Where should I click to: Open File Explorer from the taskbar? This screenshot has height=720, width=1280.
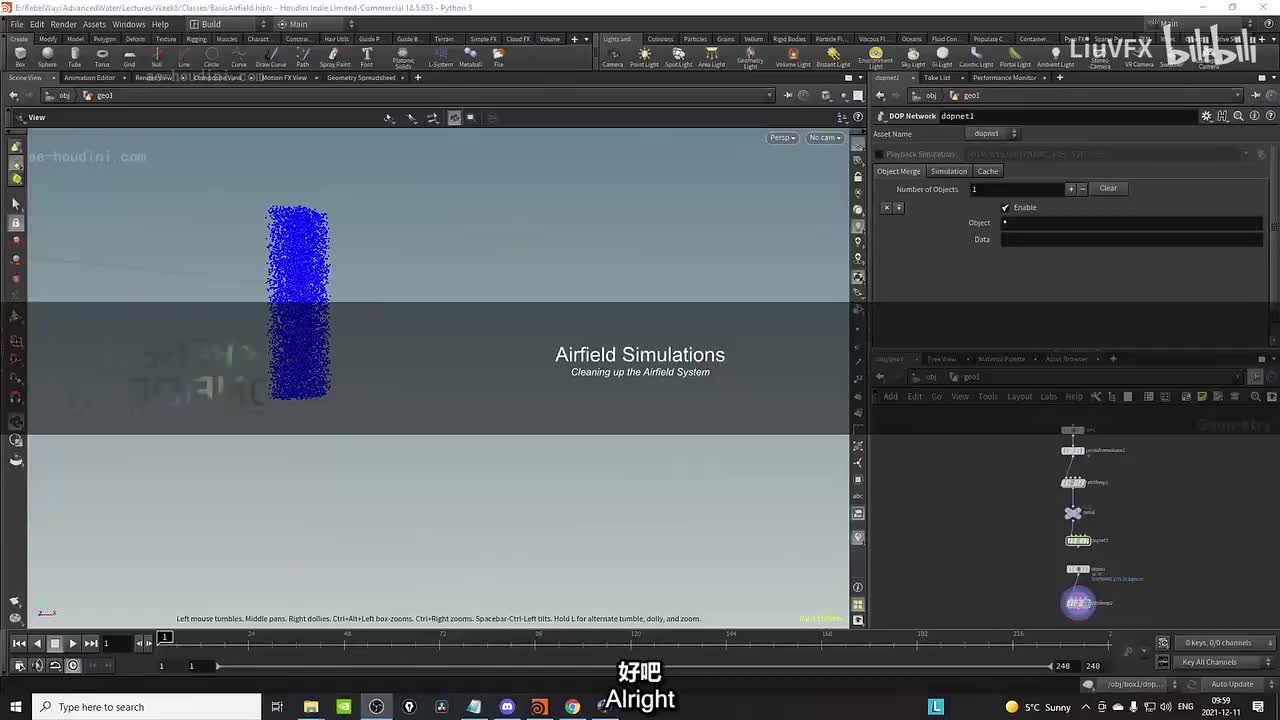click(311, 707)
